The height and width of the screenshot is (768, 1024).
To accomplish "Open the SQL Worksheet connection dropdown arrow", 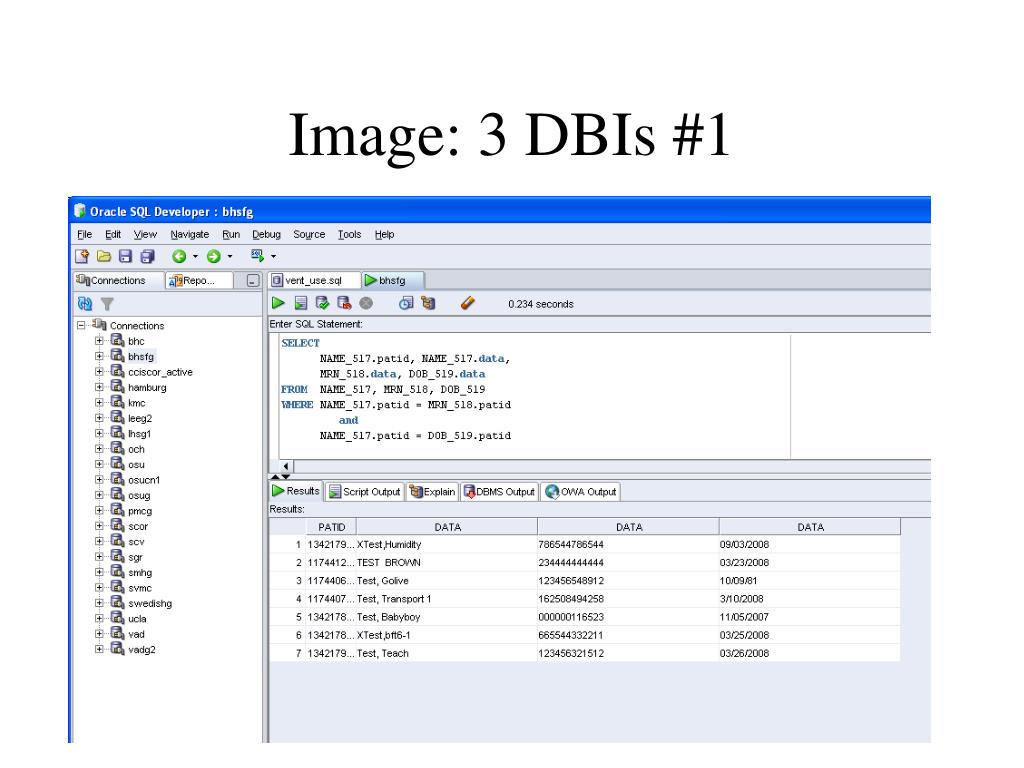I will point(274,257).
